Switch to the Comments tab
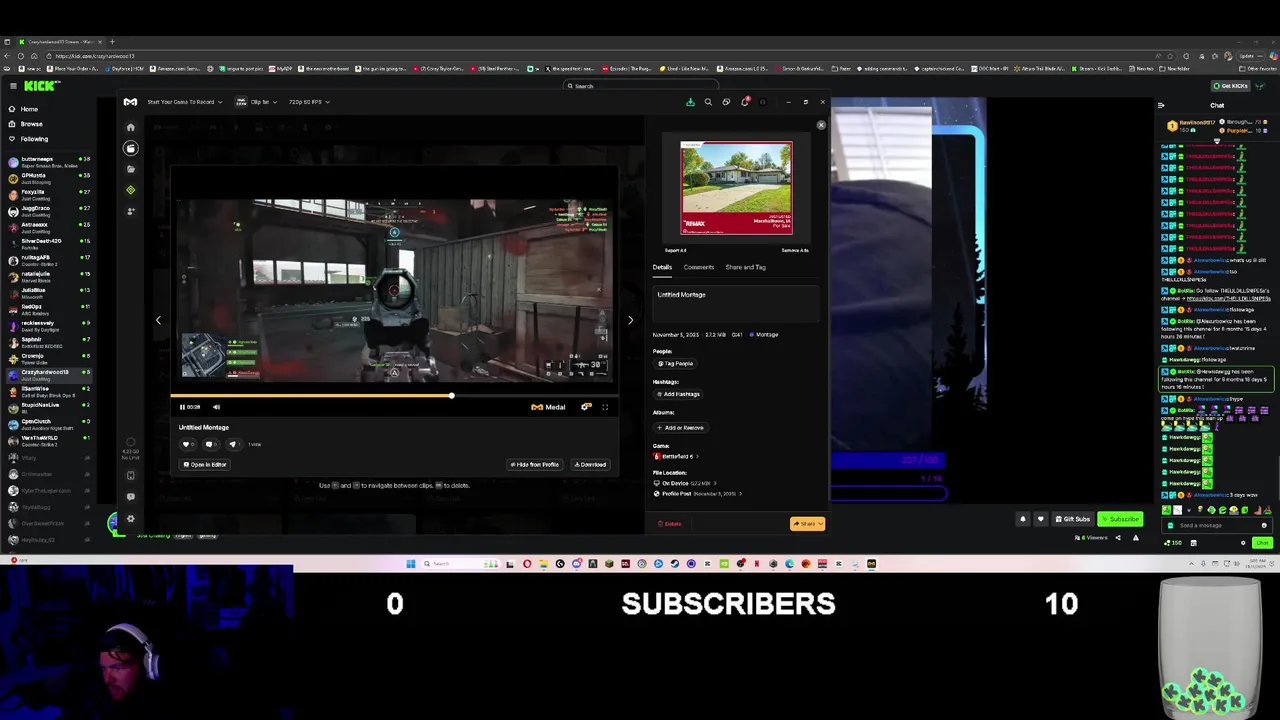Viewport: 1280px width, 720px height. [699, 267]
